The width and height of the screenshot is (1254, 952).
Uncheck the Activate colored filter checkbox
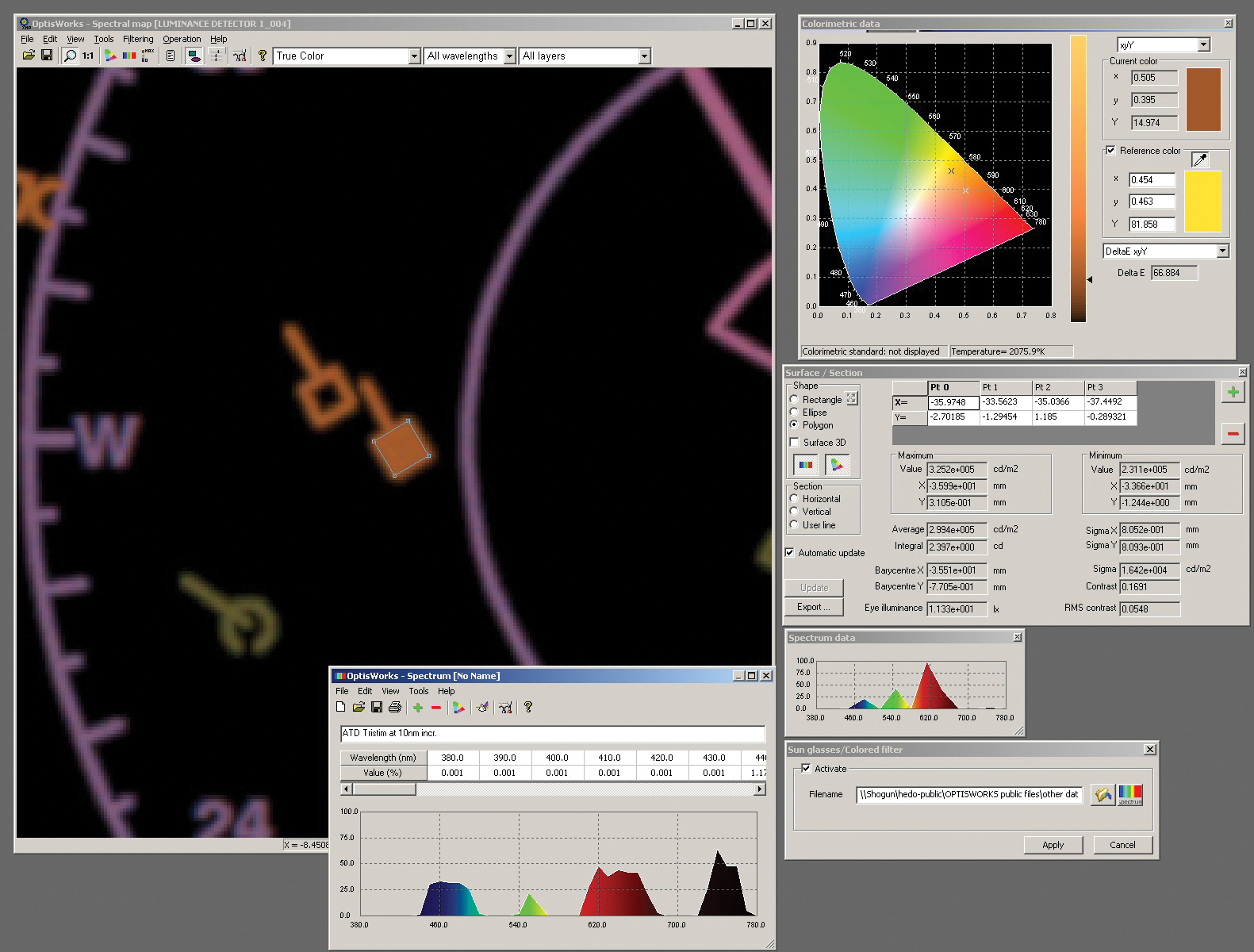806,769
